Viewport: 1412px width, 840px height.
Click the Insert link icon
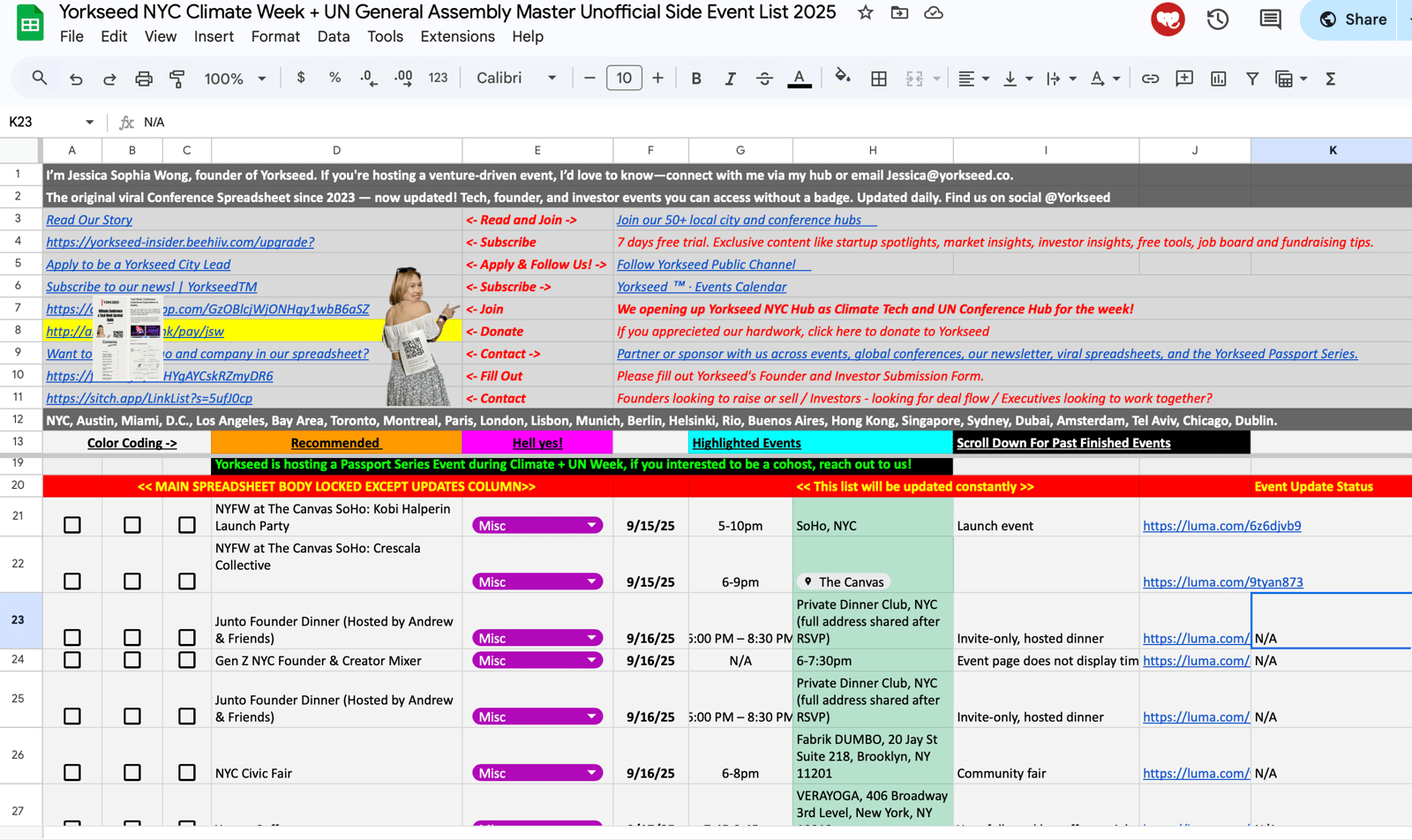click(1150, 79)
